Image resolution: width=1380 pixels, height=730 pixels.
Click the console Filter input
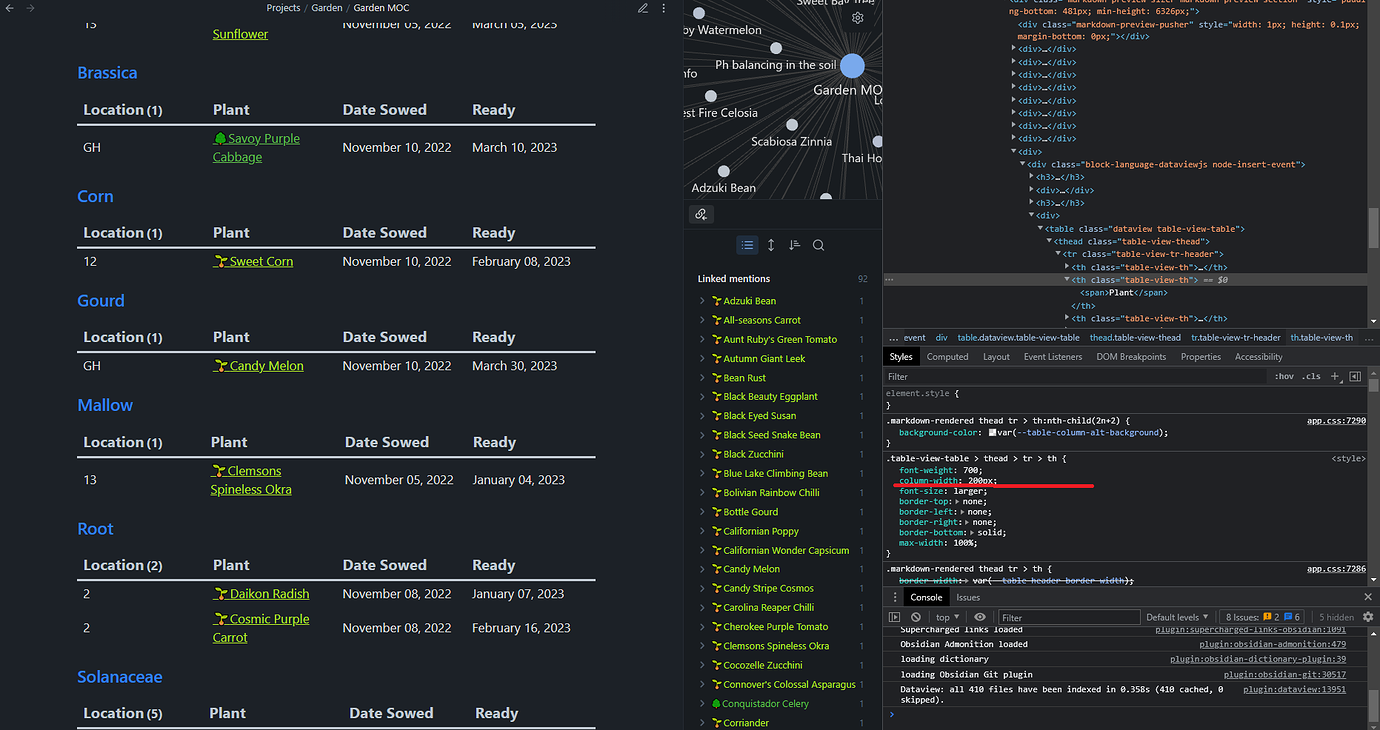tap(1069, 617)
